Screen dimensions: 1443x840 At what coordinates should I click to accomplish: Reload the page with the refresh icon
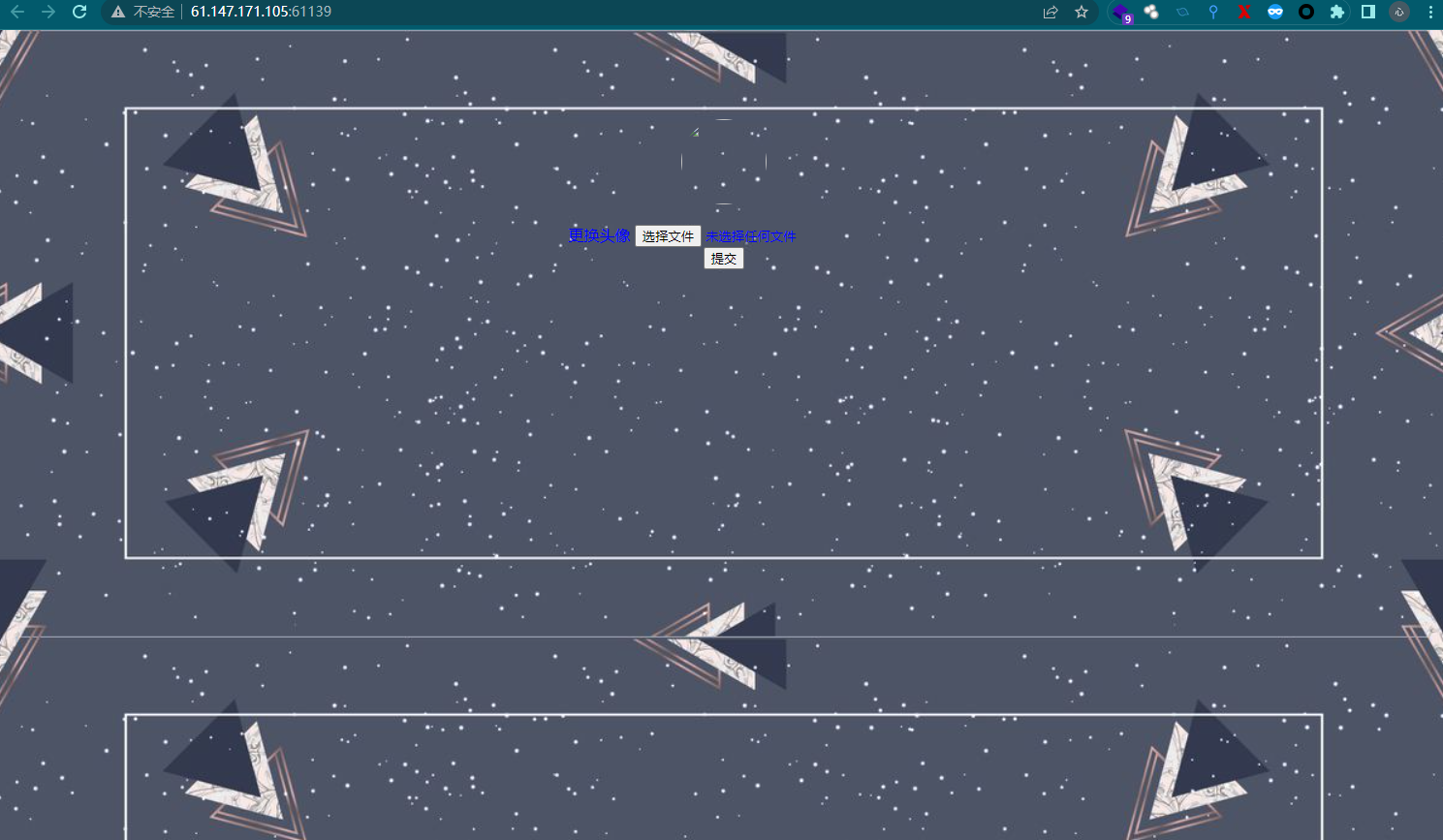(x=79, y=12)
